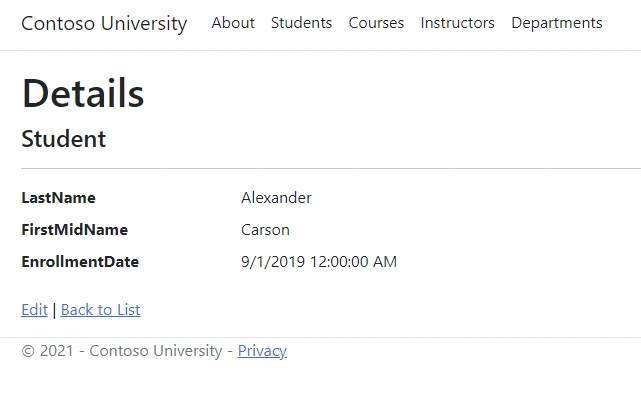The image size is (641, 393).
Task: Click the pipe separator beside Edit
Action: coord(54,310)
